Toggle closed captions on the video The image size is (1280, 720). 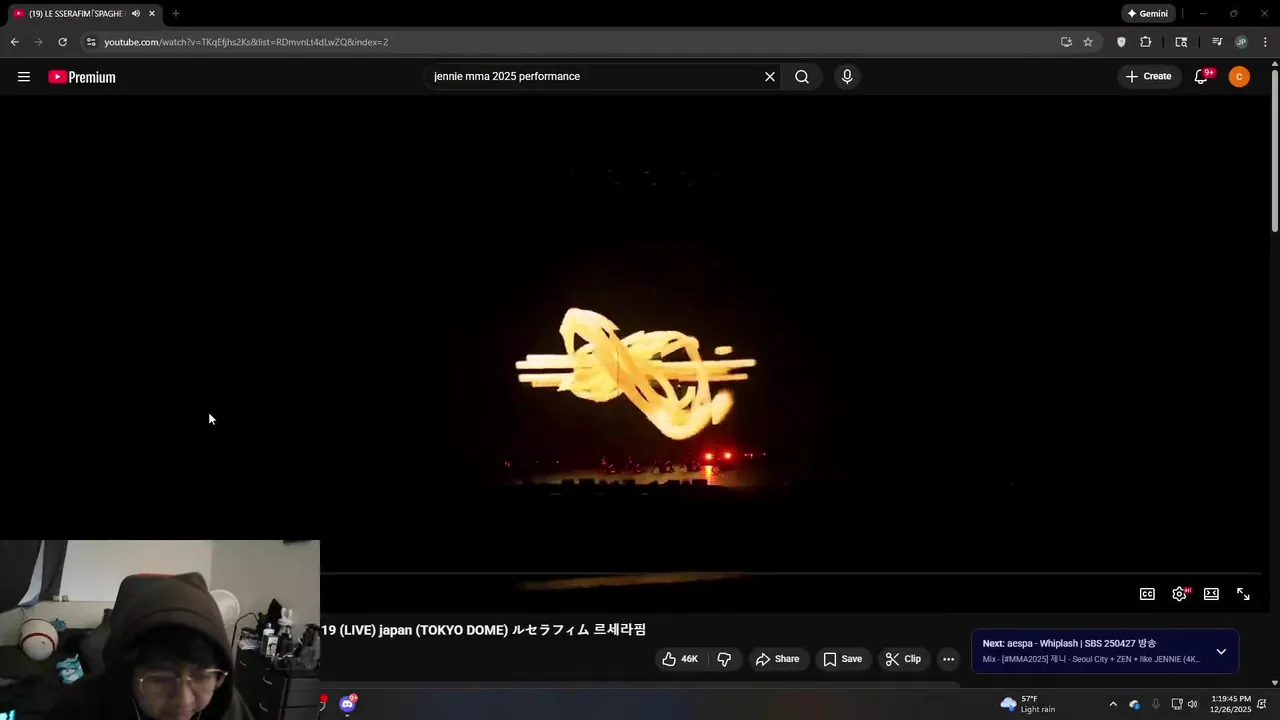(x=1147, y=594)
